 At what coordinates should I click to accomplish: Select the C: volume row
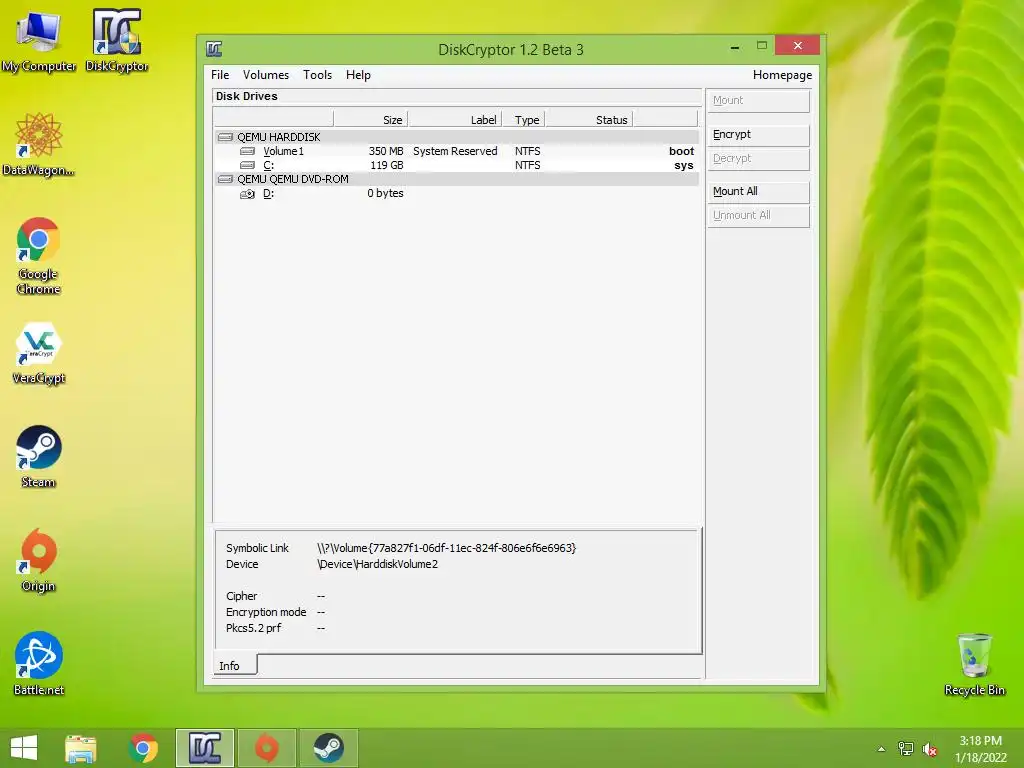pyautogui.click(x=456, y=165)
